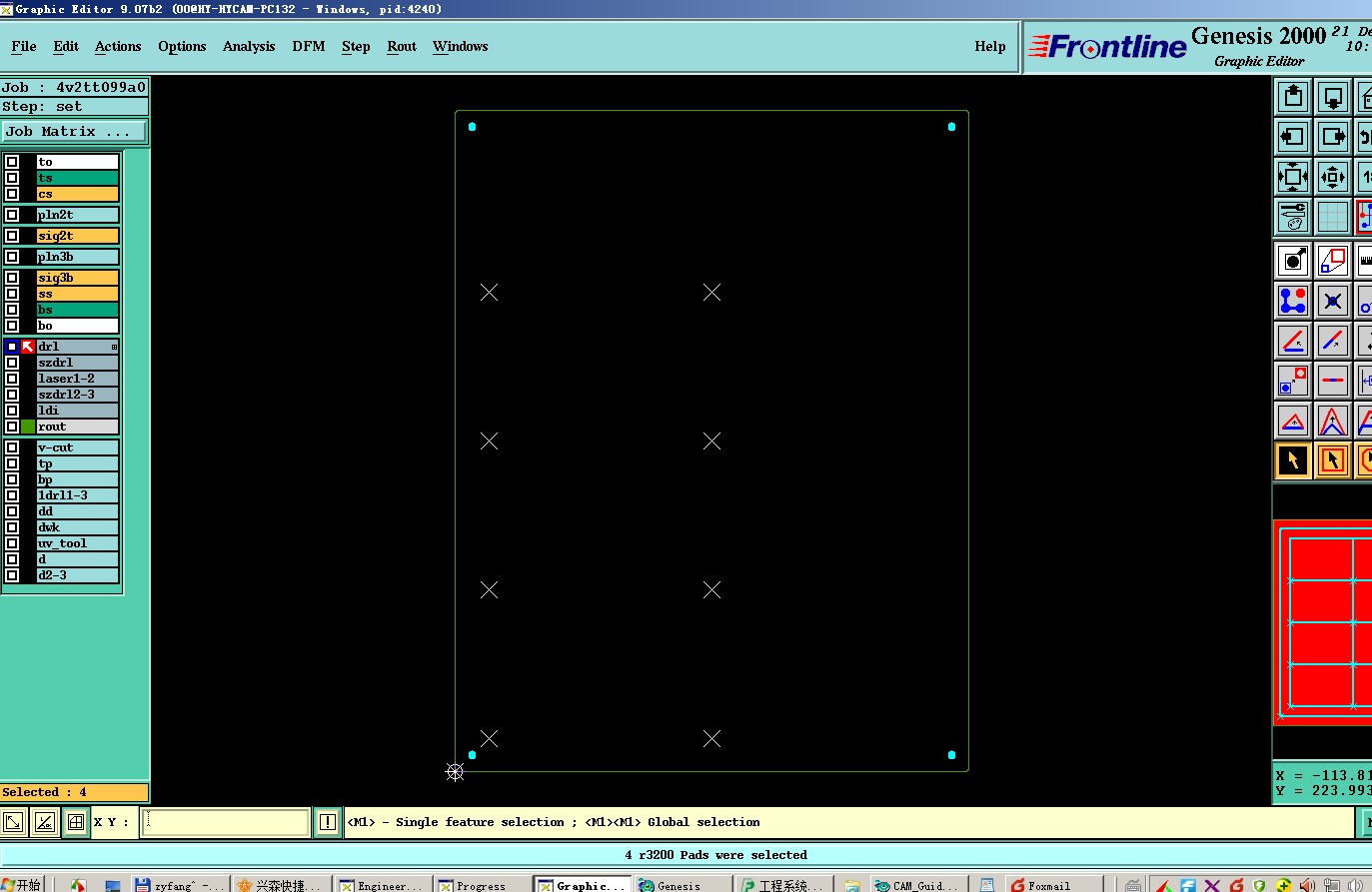Select the pln3b layer name

point(77,257)
